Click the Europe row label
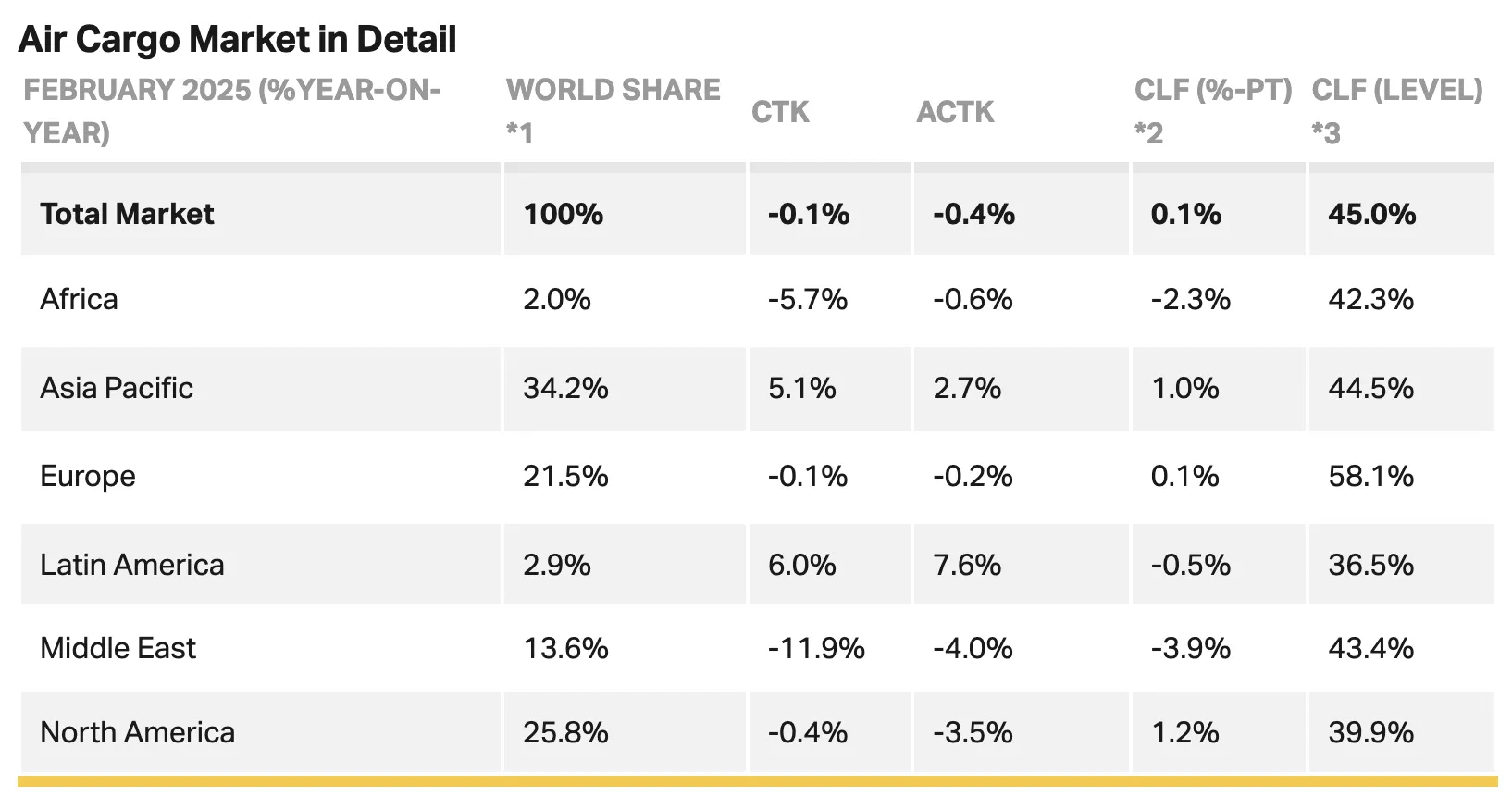Viewport: 1512px width, 798px height. tap(88, 476)
